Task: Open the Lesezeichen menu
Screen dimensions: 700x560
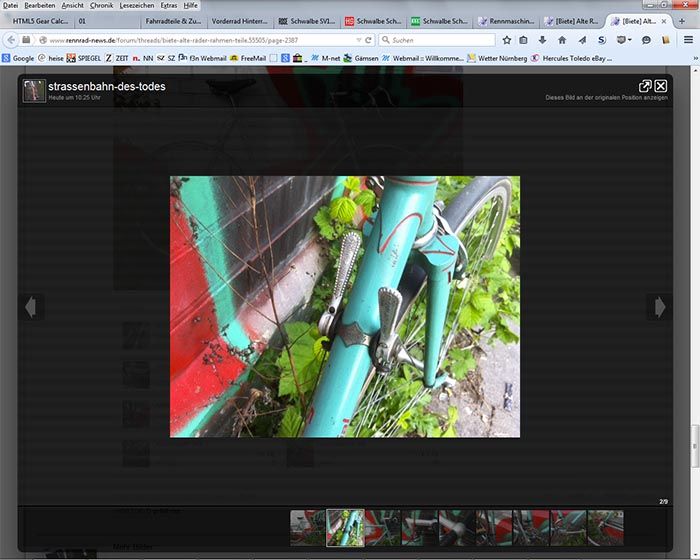Action: 136,5
